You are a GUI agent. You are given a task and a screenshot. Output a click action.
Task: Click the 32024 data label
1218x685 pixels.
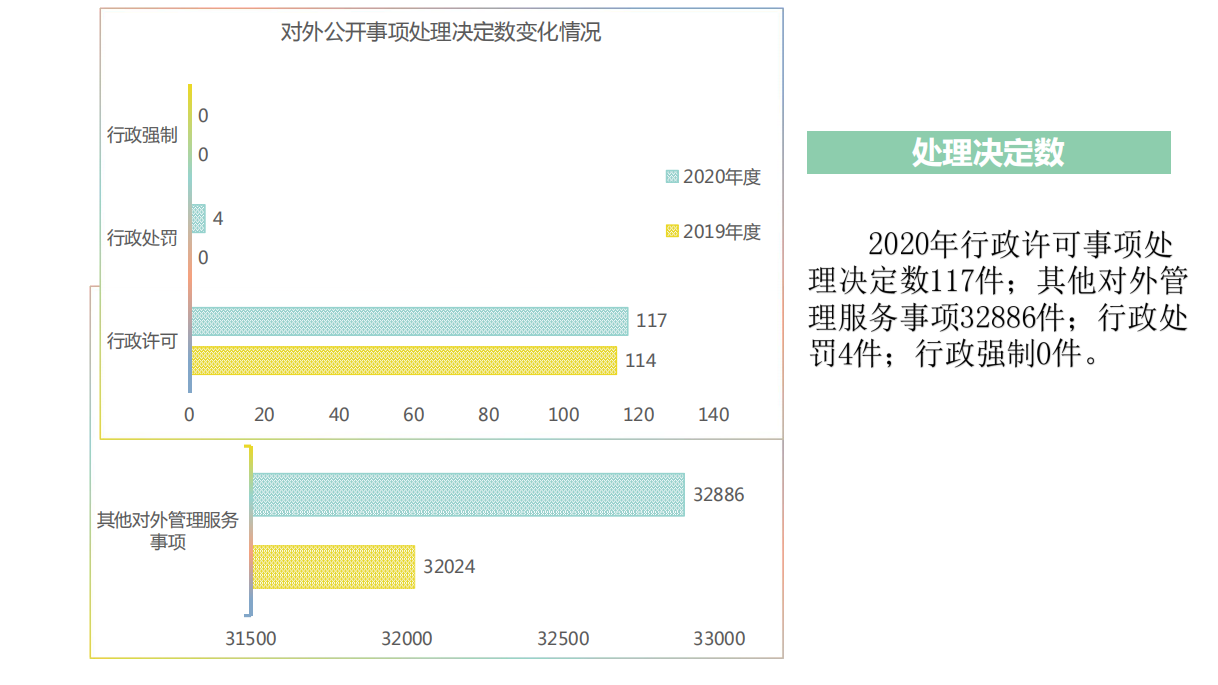[449, 567]
